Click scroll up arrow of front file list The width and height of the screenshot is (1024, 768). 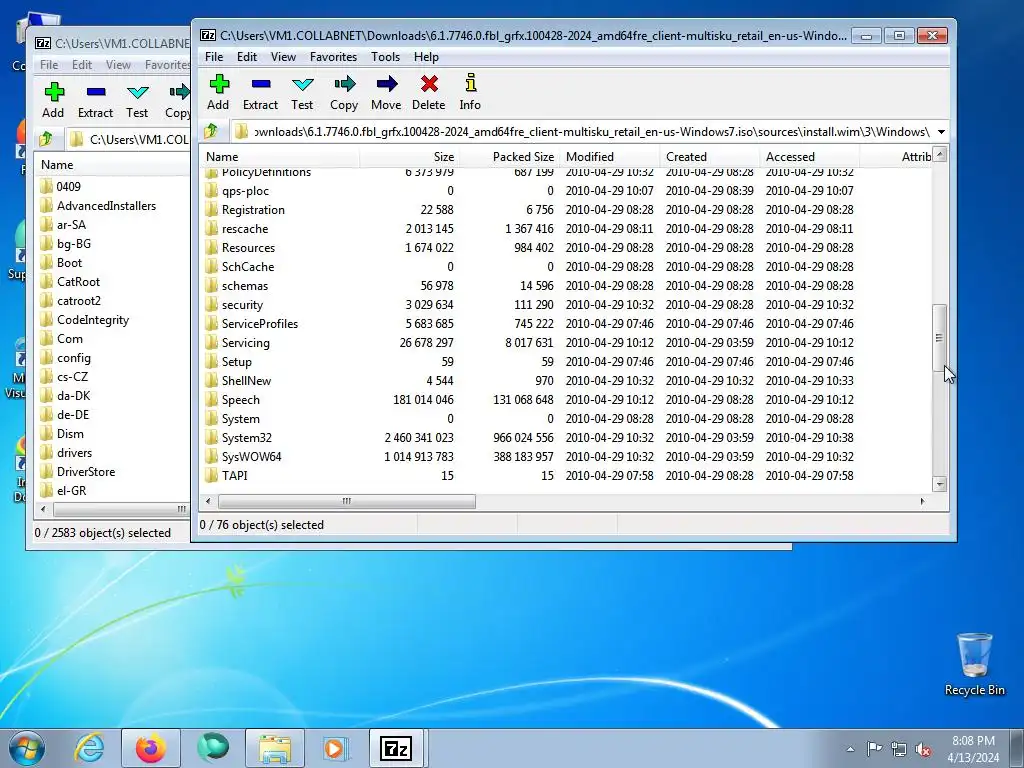(940, 155)
